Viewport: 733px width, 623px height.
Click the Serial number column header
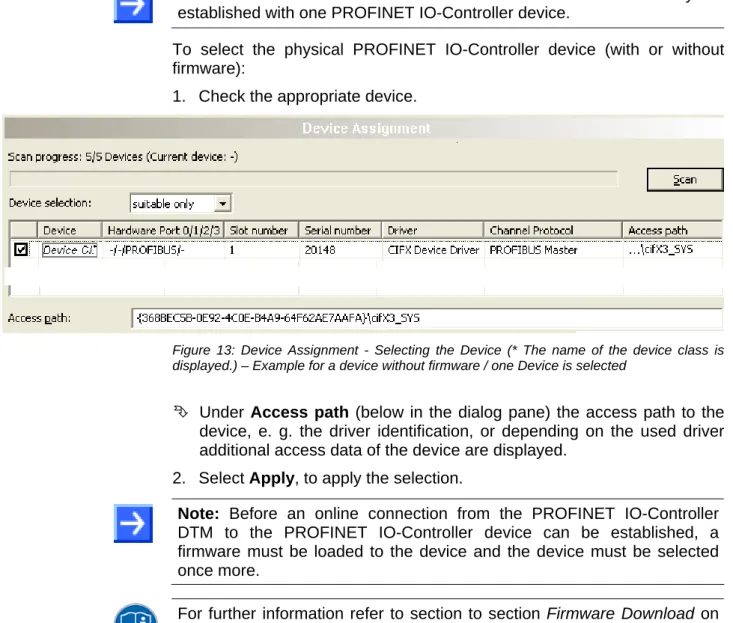tap(340, 230)
